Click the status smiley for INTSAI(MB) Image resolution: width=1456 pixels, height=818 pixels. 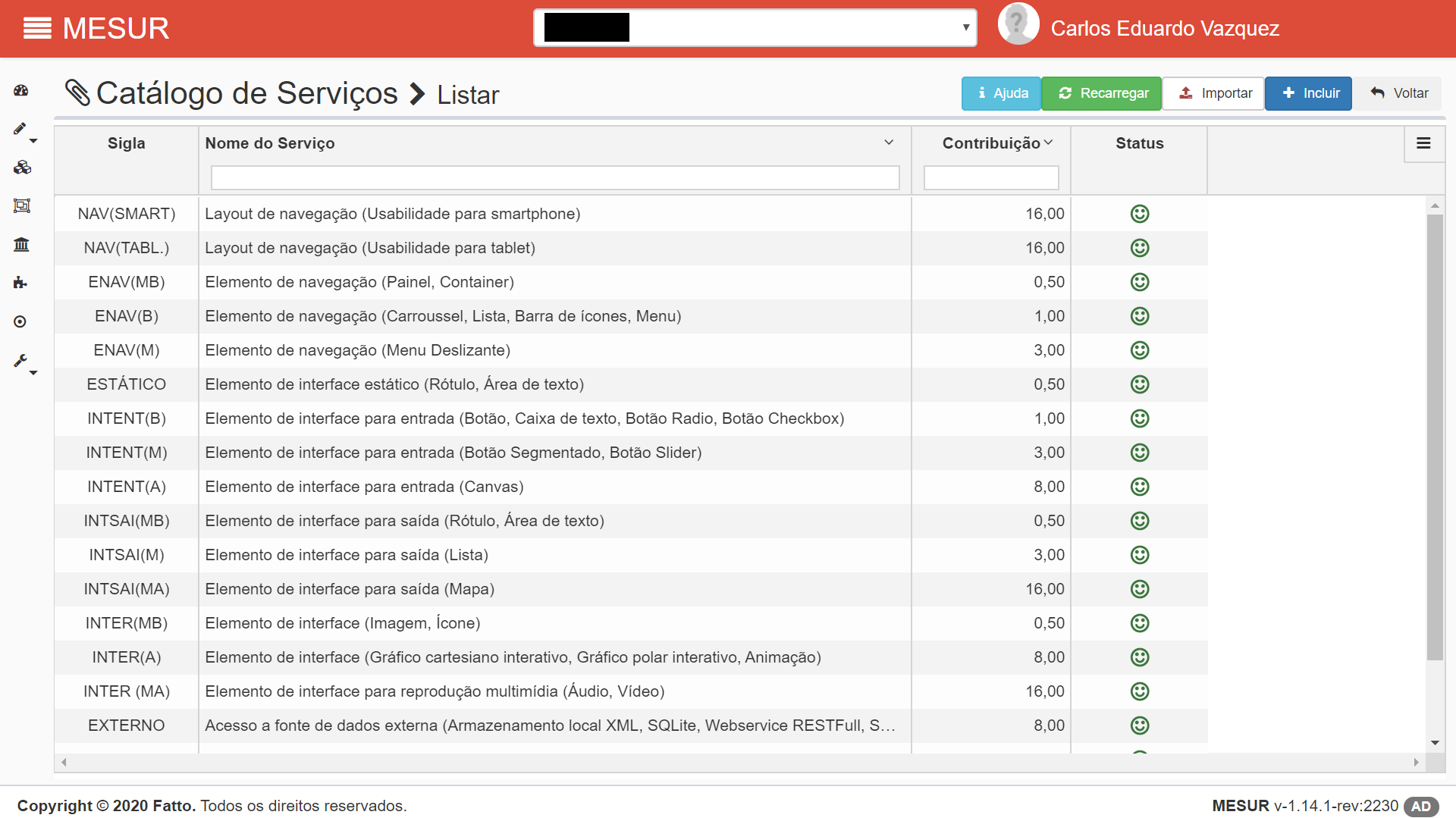[1139, 521]
